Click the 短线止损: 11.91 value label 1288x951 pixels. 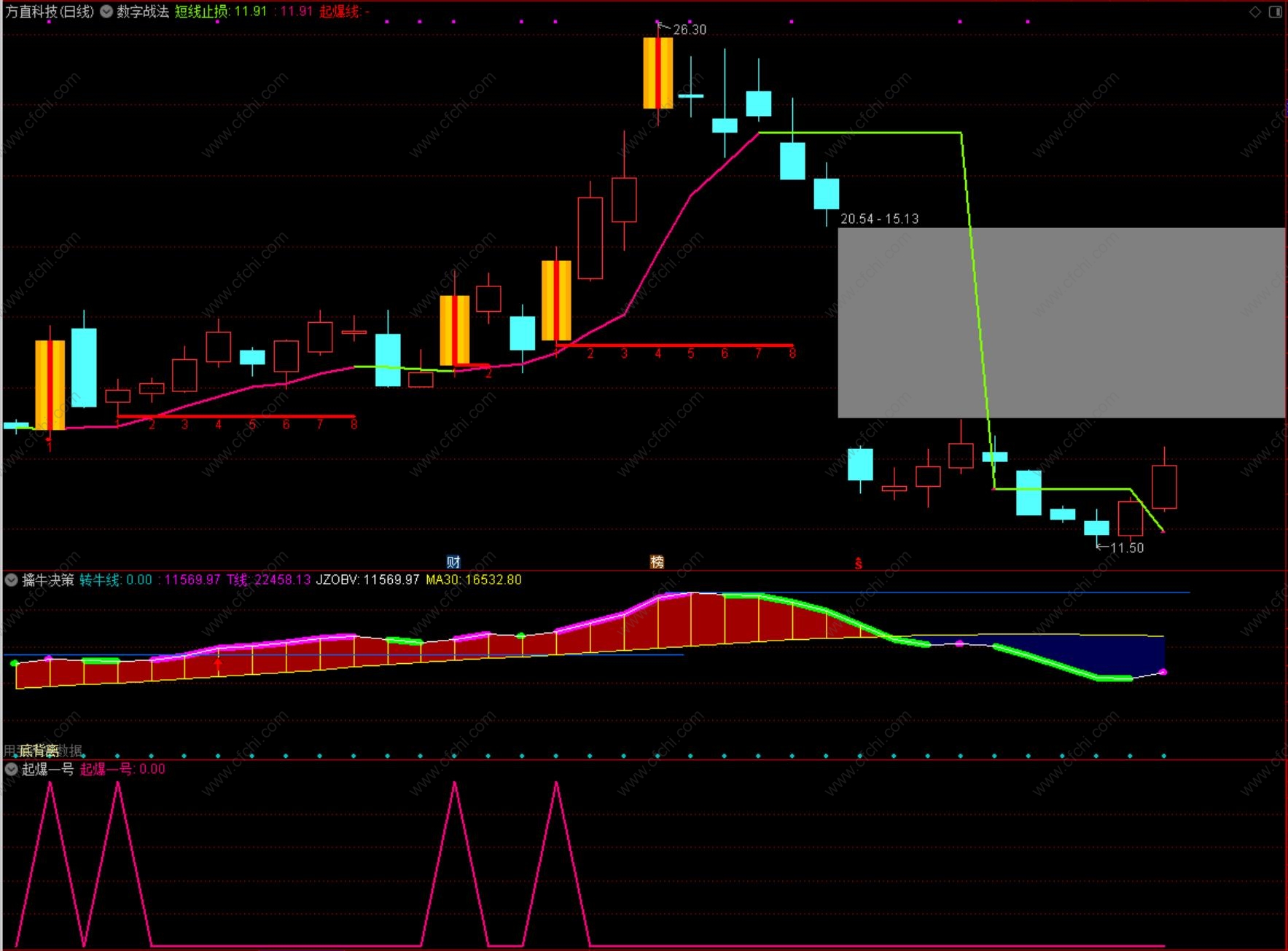tap(221, 12)
